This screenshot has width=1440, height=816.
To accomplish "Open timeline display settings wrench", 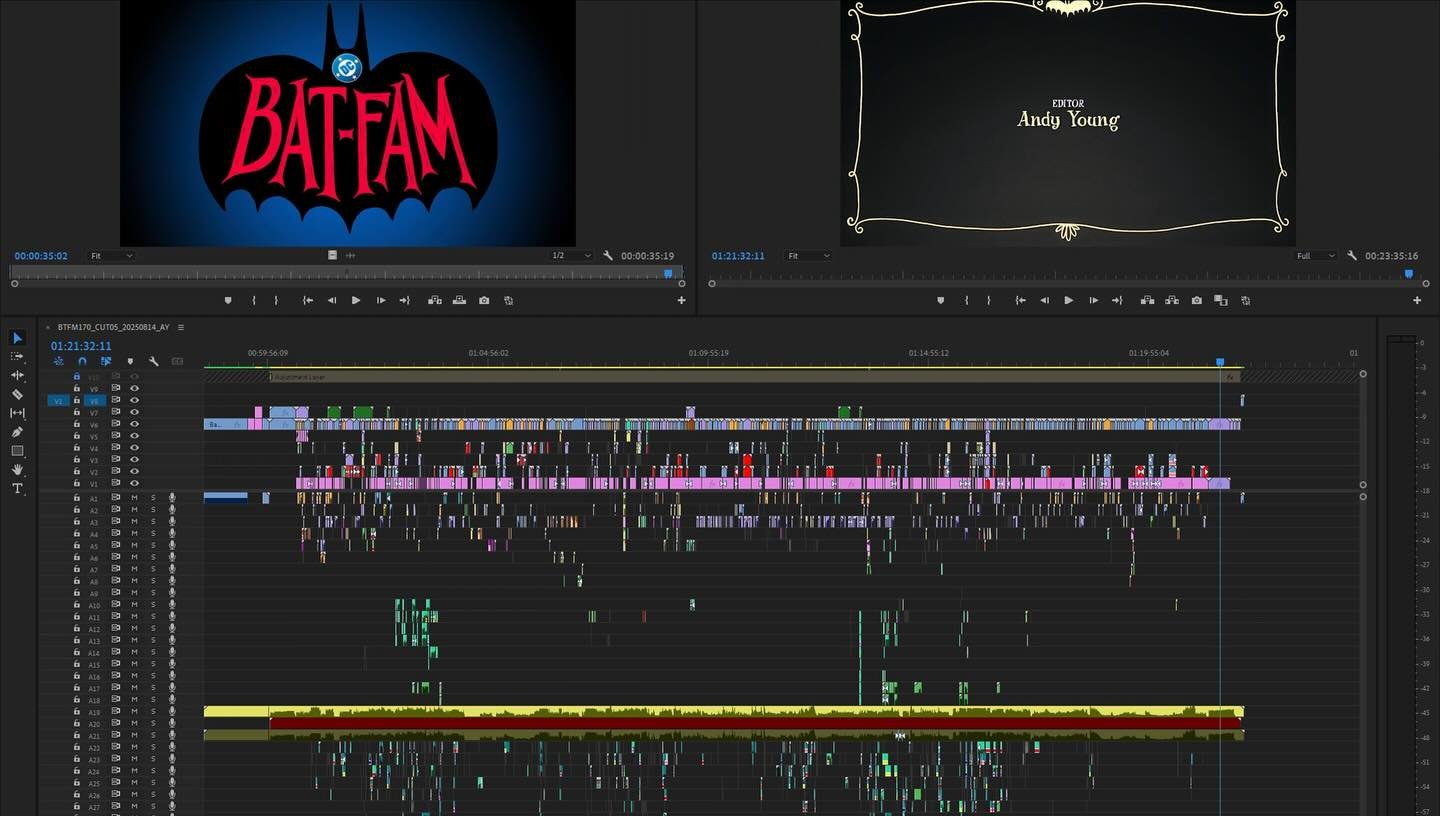I will point(154,361).
